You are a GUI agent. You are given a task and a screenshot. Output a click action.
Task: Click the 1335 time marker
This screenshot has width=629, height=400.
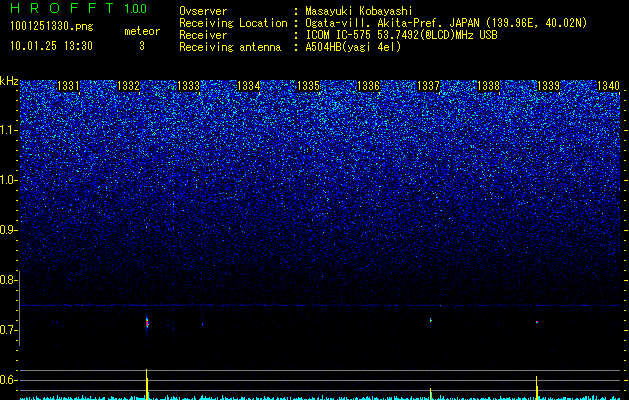point(308,86)
